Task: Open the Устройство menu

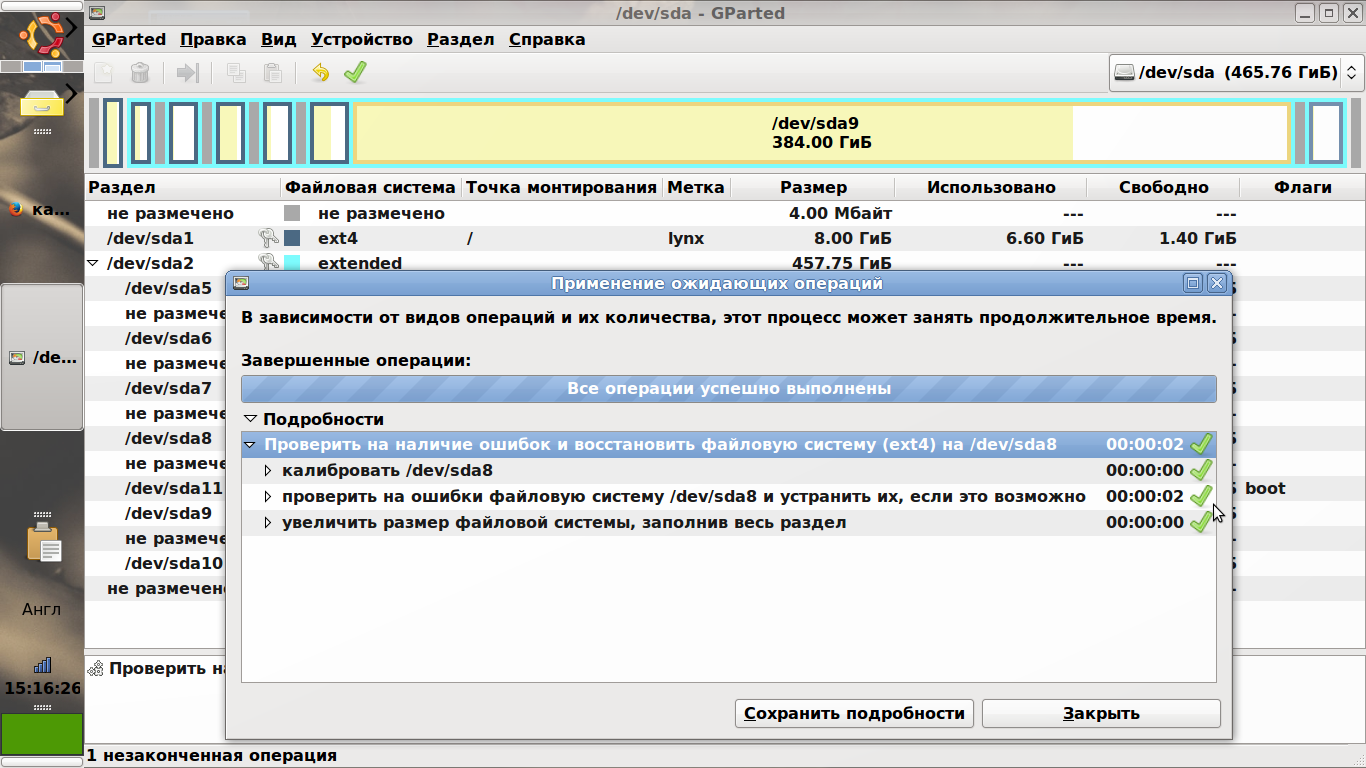Action: click(x=362, y=40)
